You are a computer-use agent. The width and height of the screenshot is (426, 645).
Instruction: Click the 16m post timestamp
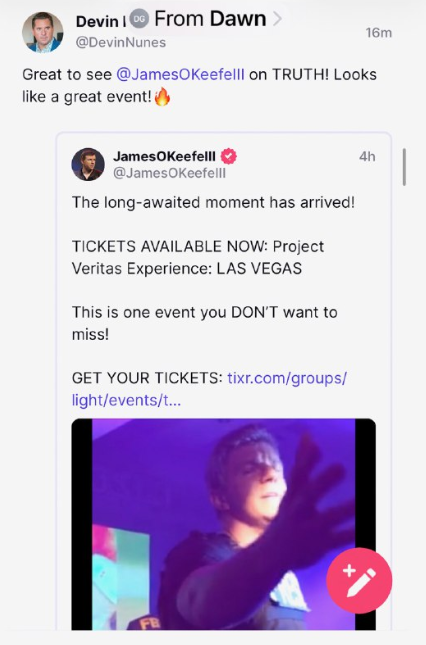[379, 32]
